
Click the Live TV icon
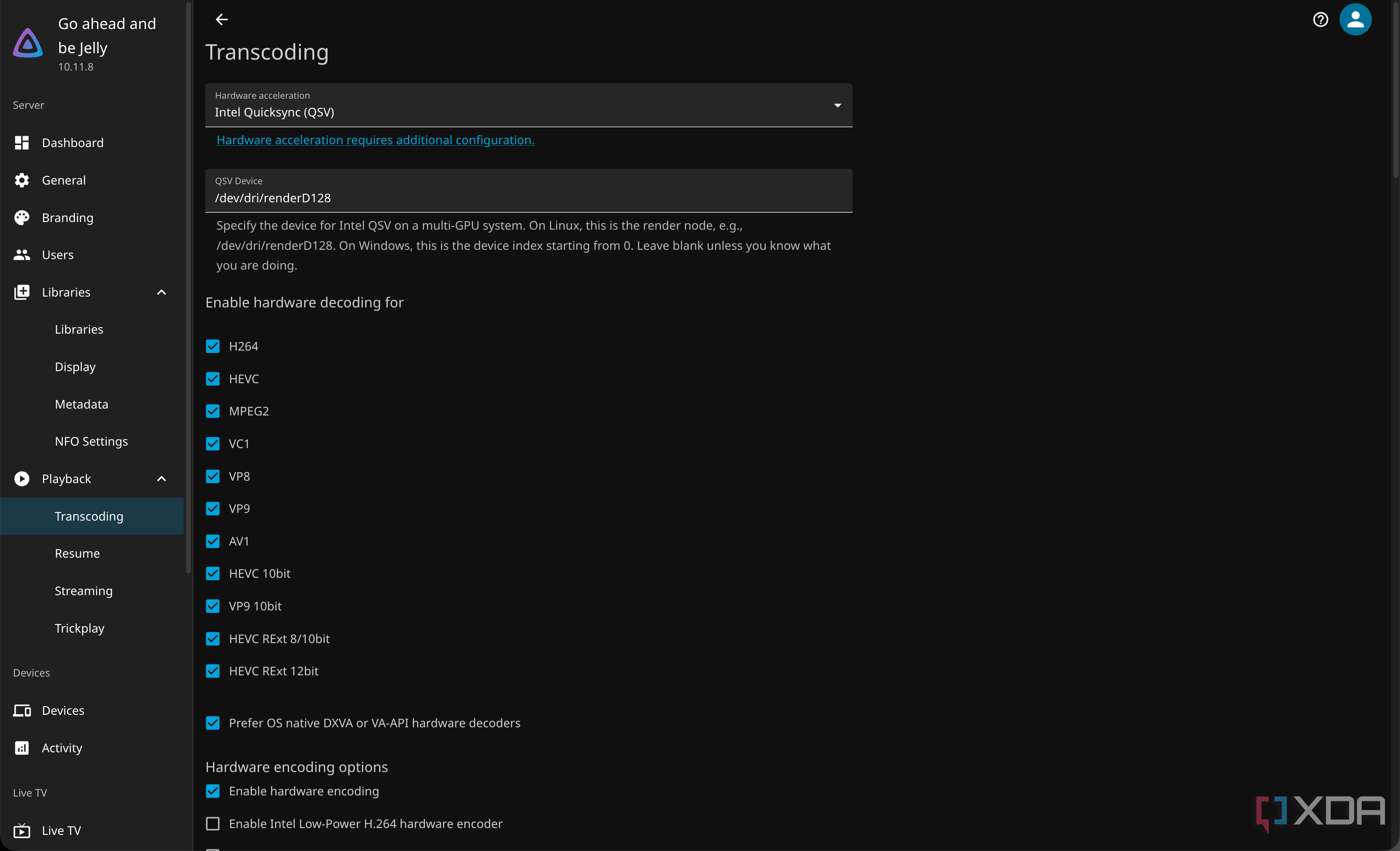[22, 830]
